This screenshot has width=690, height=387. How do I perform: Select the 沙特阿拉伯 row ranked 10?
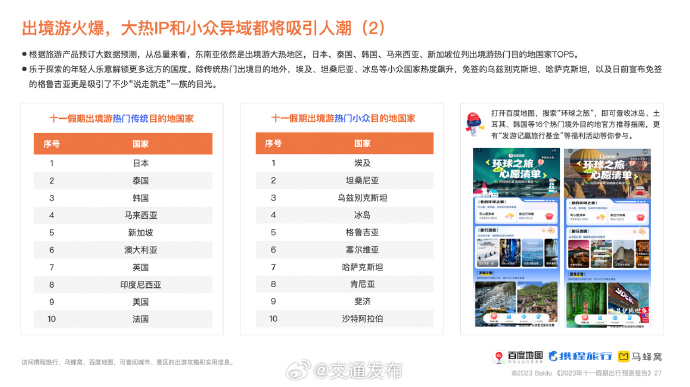pyautogui.click(x=345, y=319)
